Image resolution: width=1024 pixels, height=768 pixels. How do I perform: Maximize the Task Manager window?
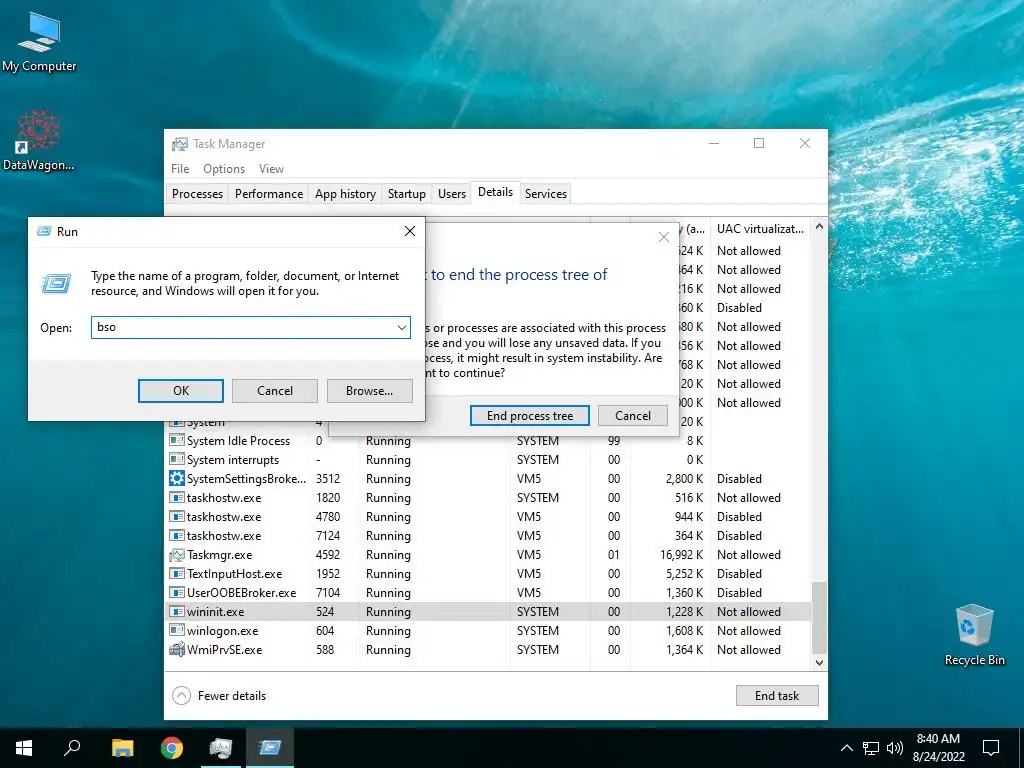coord(759,144)
